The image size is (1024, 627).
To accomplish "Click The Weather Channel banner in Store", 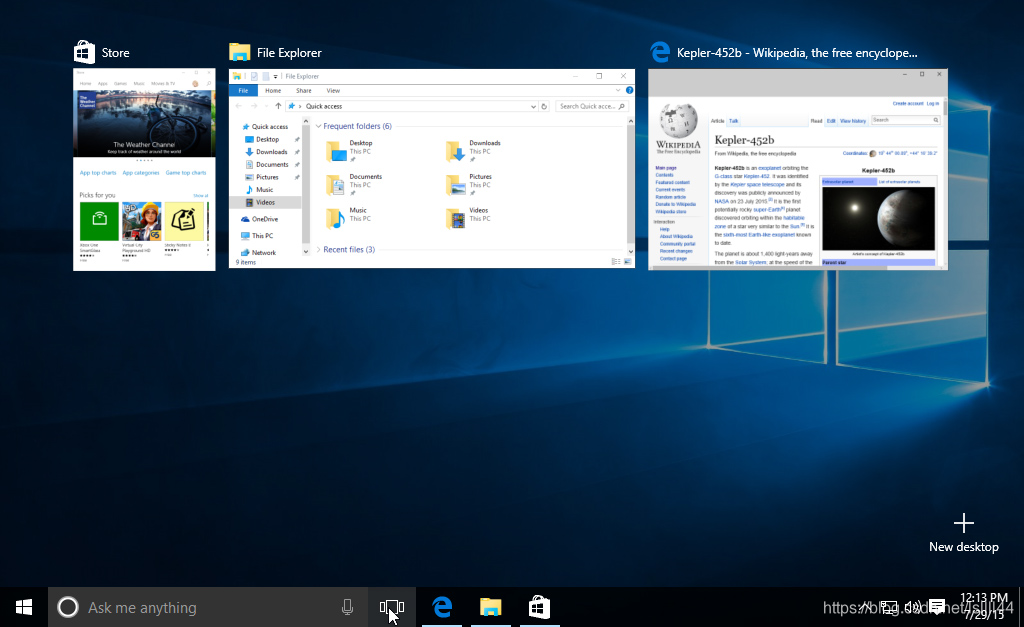I will tap(144, 123).
